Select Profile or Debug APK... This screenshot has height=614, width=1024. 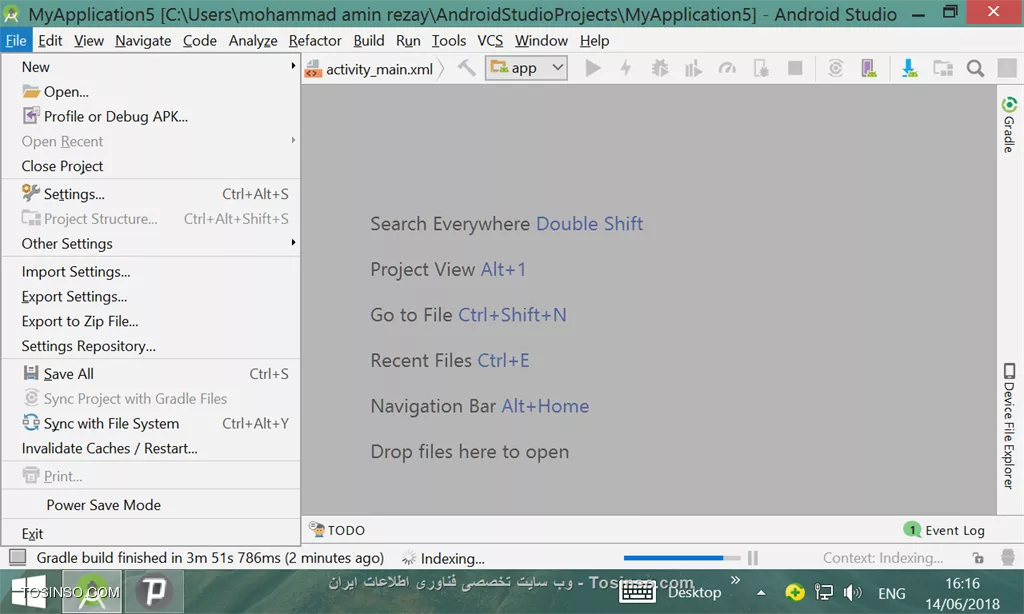click(151, 116)
